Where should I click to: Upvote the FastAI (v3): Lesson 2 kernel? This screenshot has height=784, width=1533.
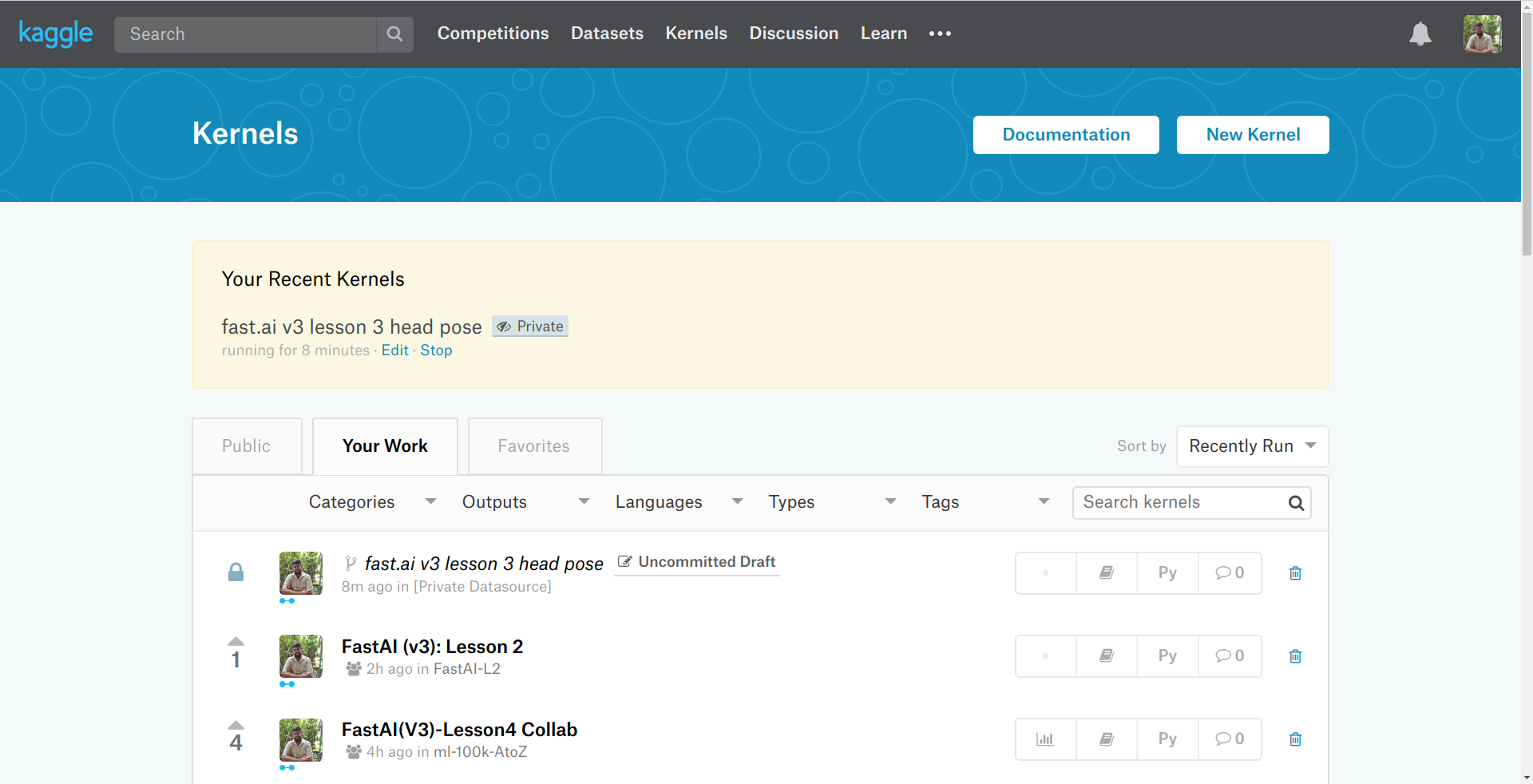pyautogui.click(x=236, y=642)
